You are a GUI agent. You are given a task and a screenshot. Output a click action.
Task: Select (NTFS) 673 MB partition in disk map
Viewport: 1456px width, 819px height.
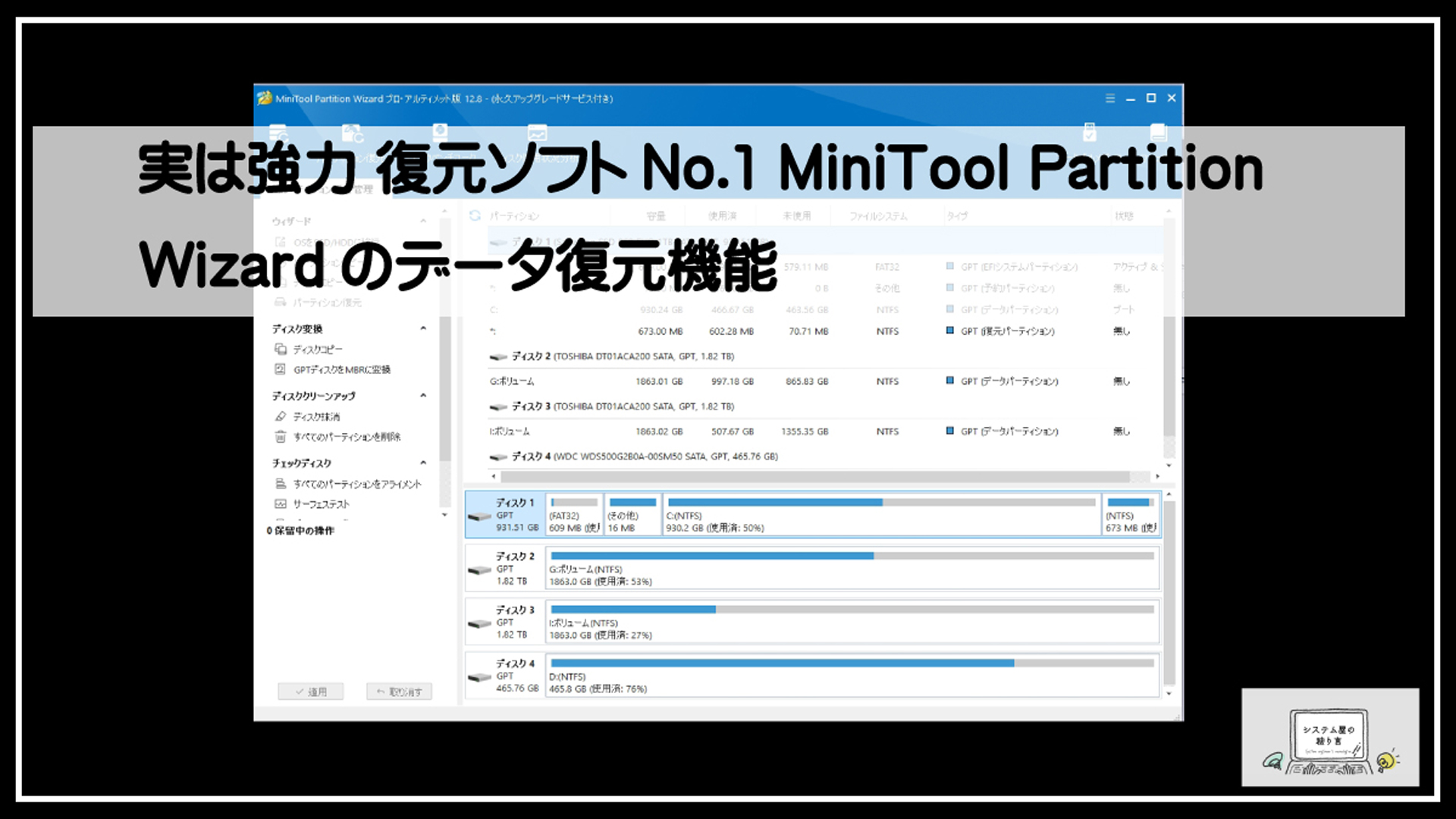pos(1131,515)
